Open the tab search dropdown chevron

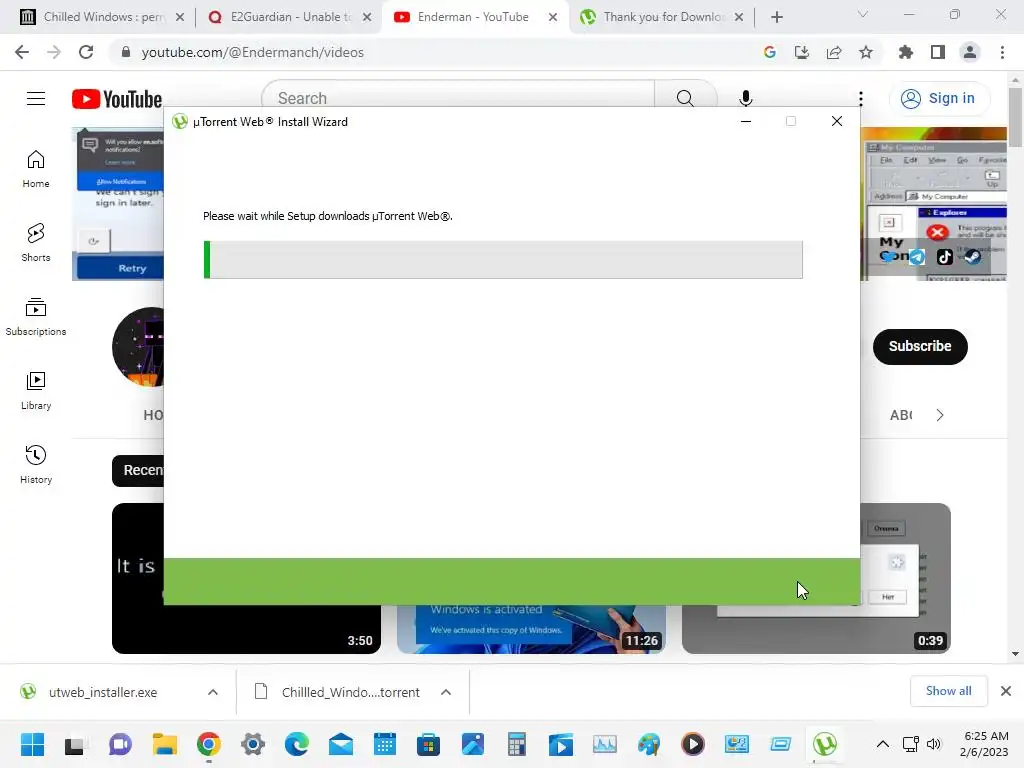(863, 14)
